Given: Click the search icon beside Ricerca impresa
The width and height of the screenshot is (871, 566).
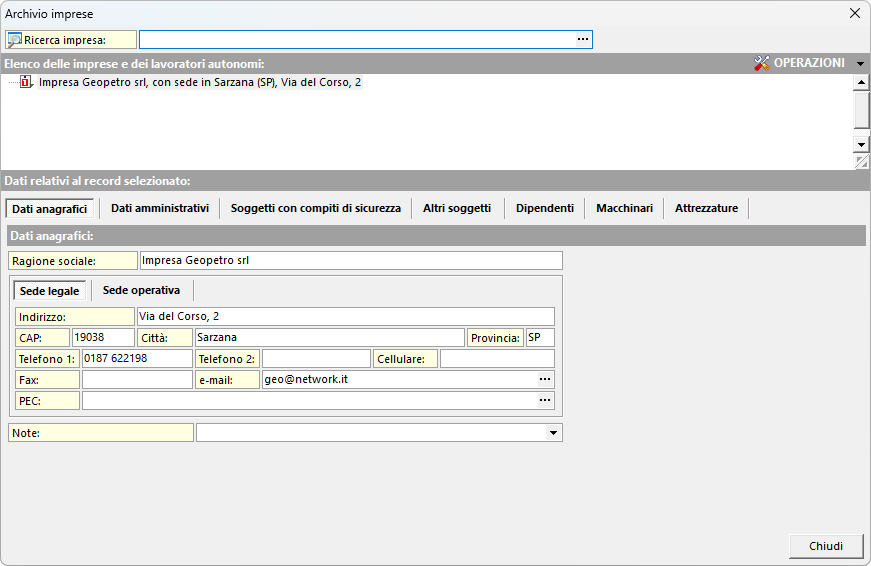Looking at the screenshot, I should pos(15,40).
